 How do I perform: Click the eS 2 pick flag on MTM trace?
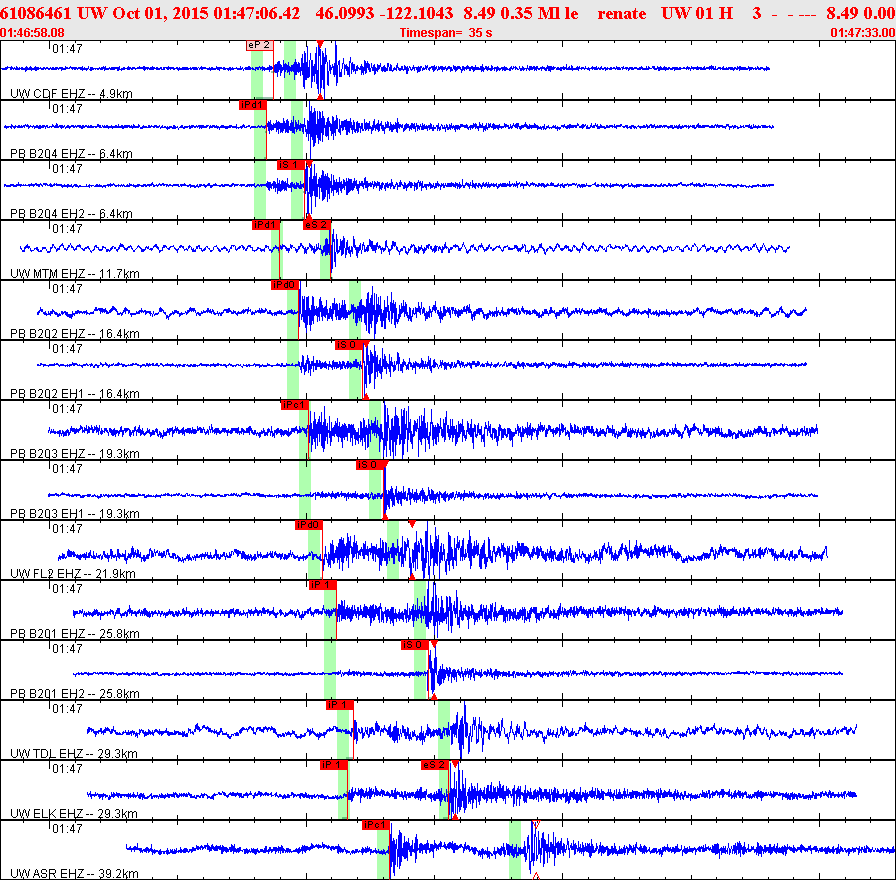coord(317,225)
